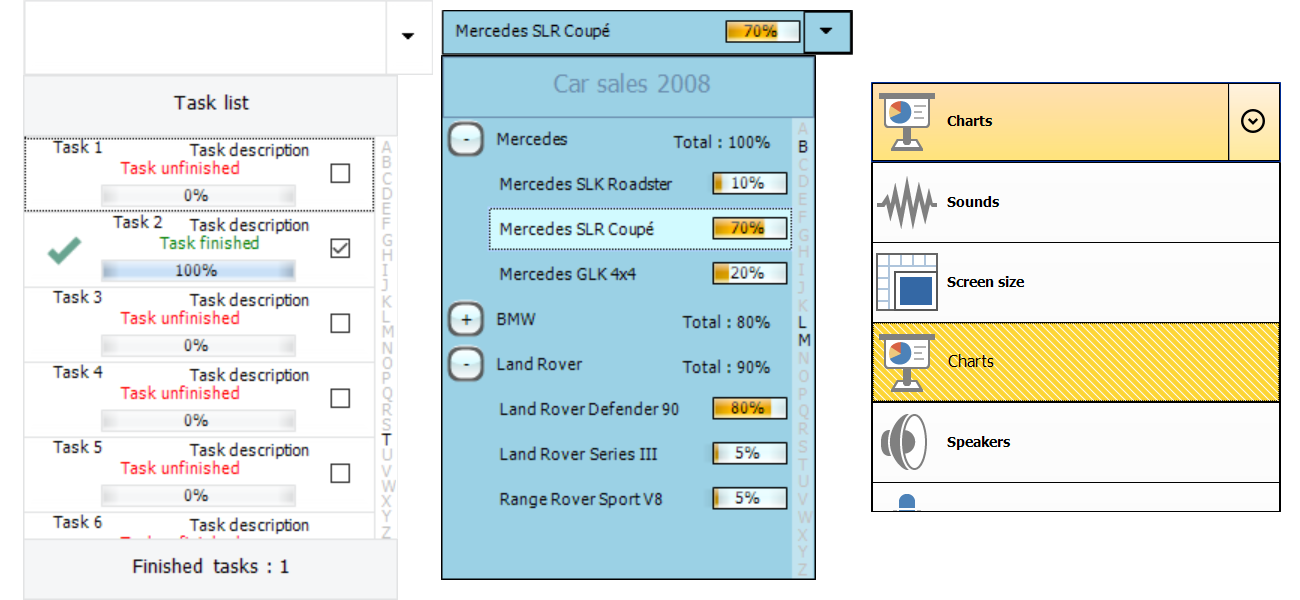Click the empty combo box field above Task list

pos(205,37)
